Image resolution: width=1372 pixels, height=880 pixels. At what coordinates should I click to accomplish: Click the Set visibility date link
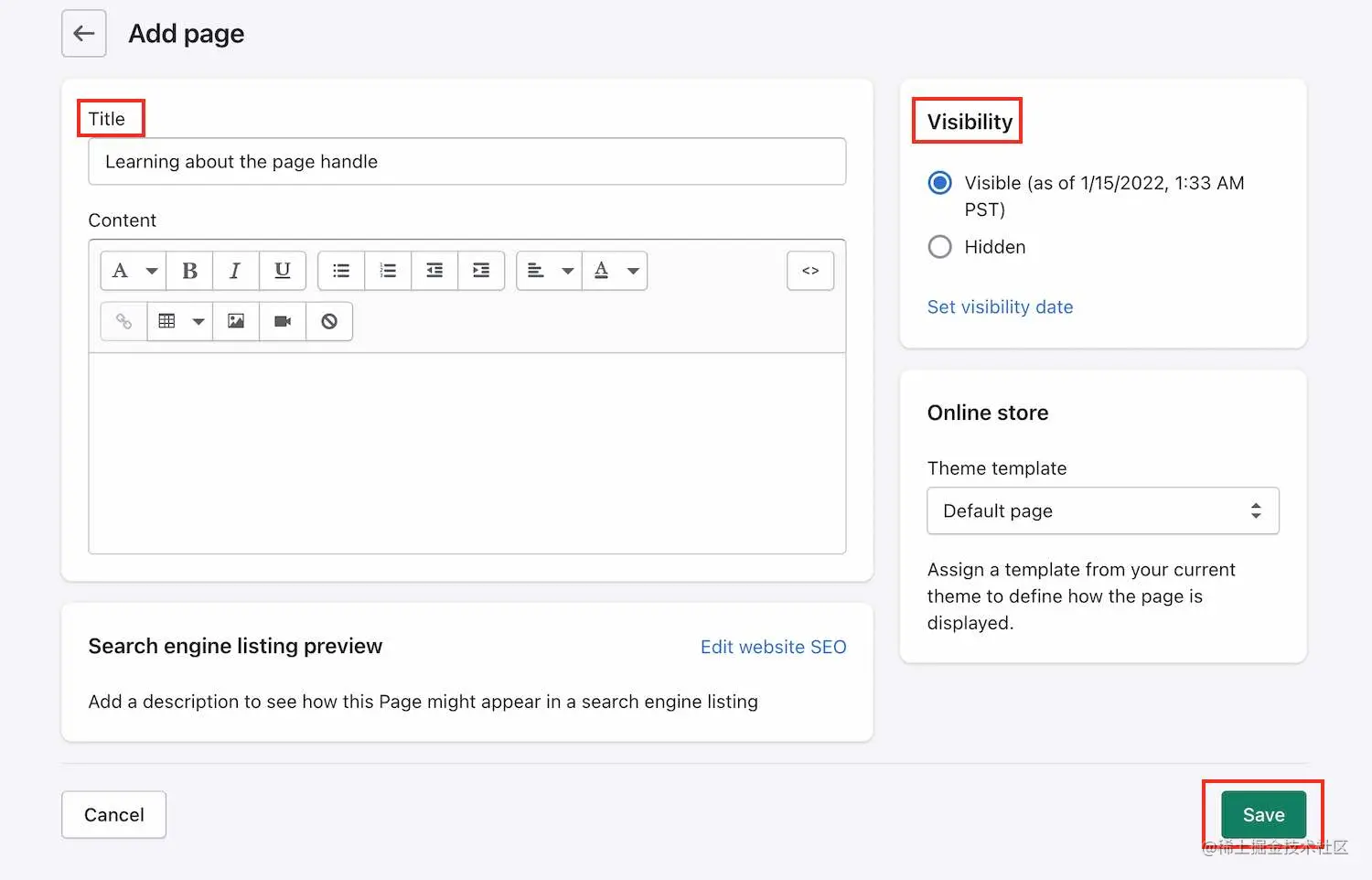pos(1000,307)
